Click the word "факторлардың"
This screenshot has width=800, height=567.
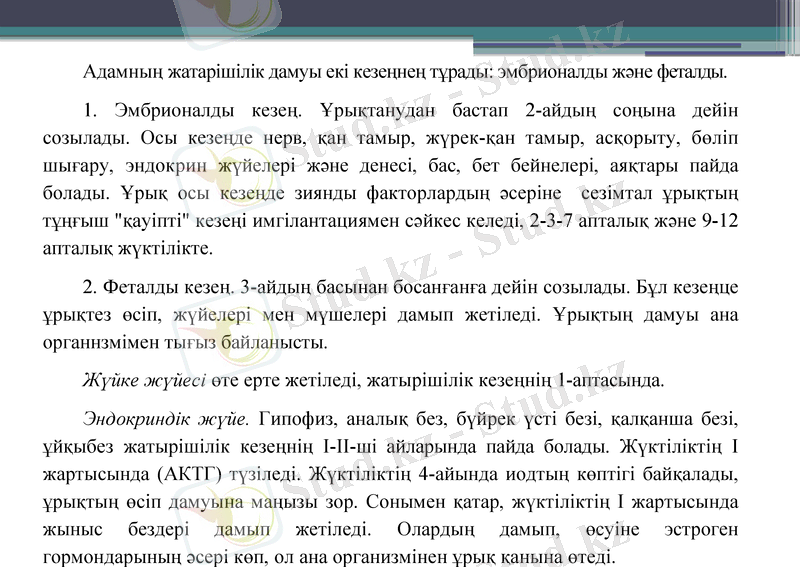coord(428,193)
